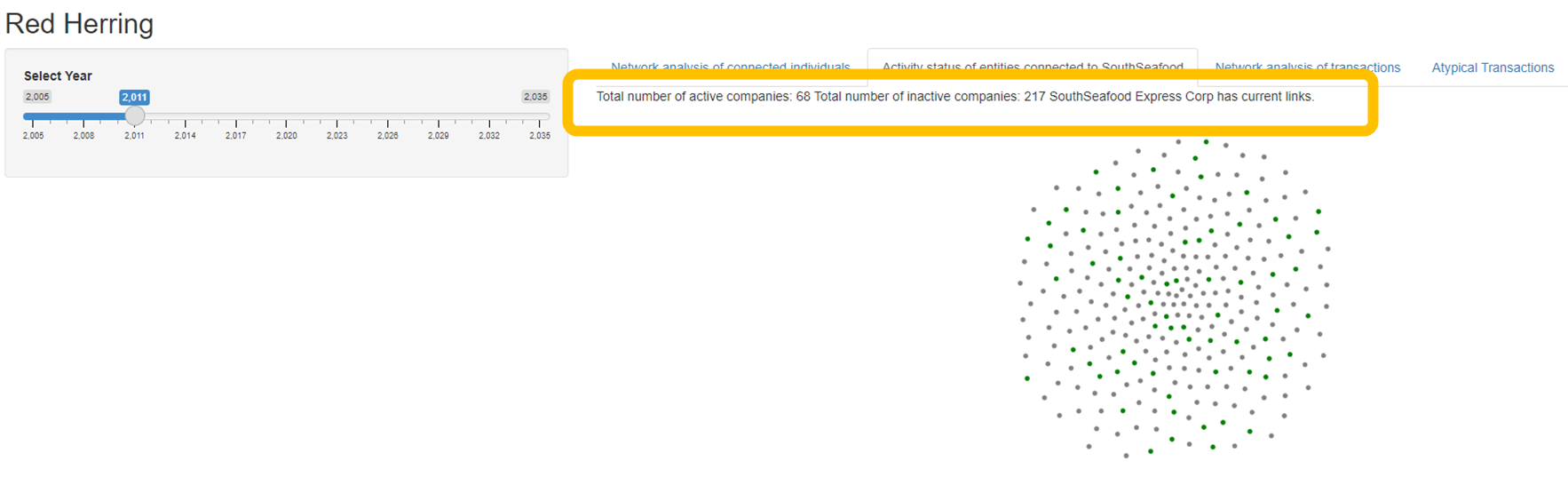
Task: Click the blue 2,011 current value badge
Action: point(134,98)
